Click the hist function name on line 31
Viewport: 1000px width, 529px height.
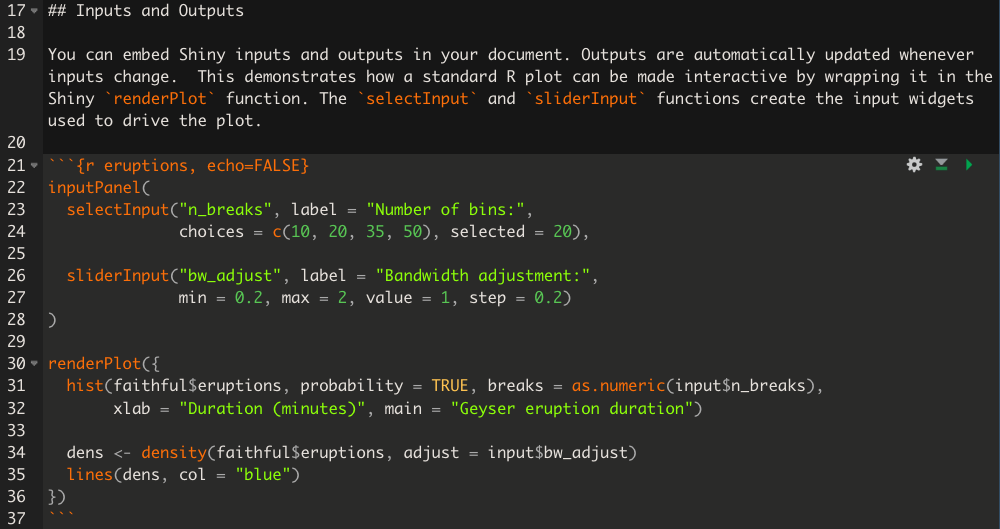[x=85, y=386]
